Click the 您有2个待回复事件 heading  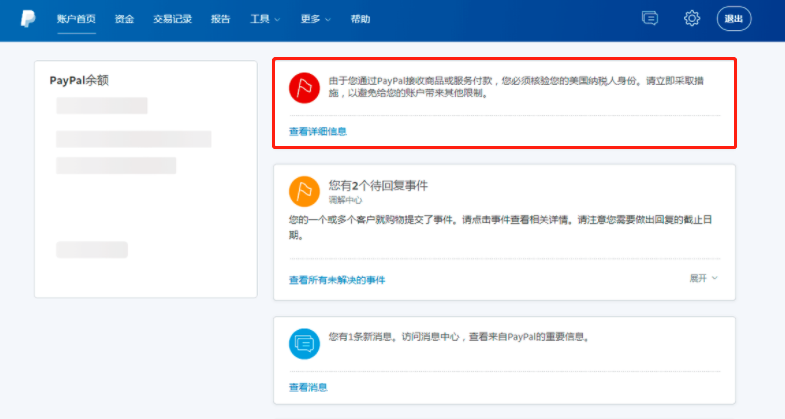[378, 186]
